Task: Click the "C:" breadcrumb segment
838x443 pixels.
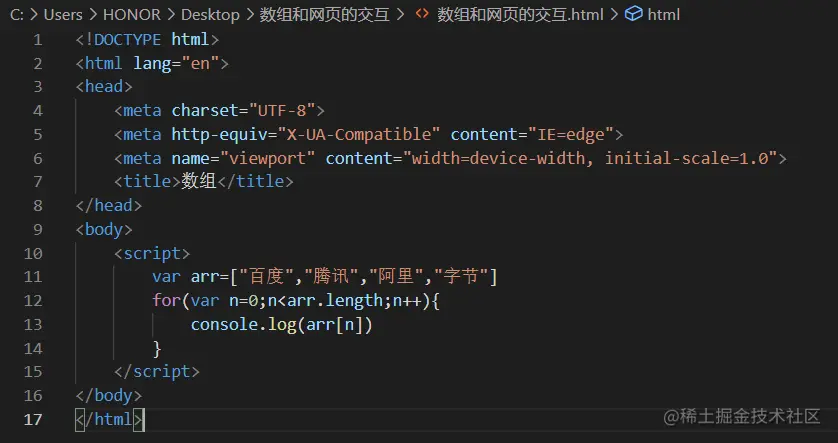Action: pos(17,15)
